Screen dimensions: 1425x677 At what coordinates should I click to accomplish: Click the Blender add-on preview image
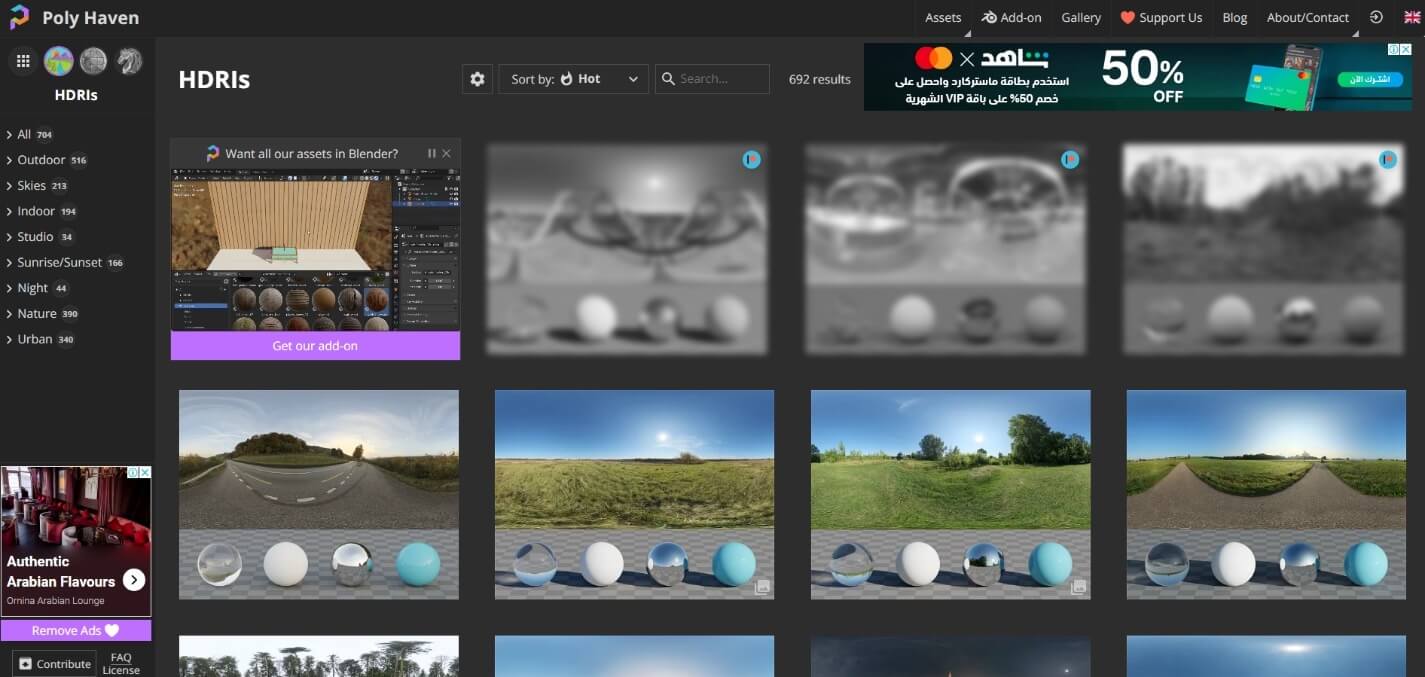coord(315,250)
